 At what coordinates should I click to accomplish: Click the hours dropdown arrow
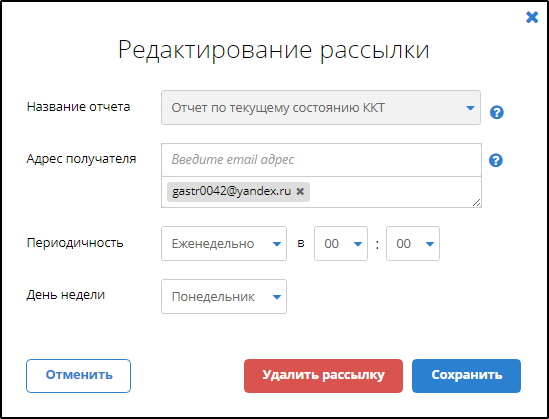(358, 244)
